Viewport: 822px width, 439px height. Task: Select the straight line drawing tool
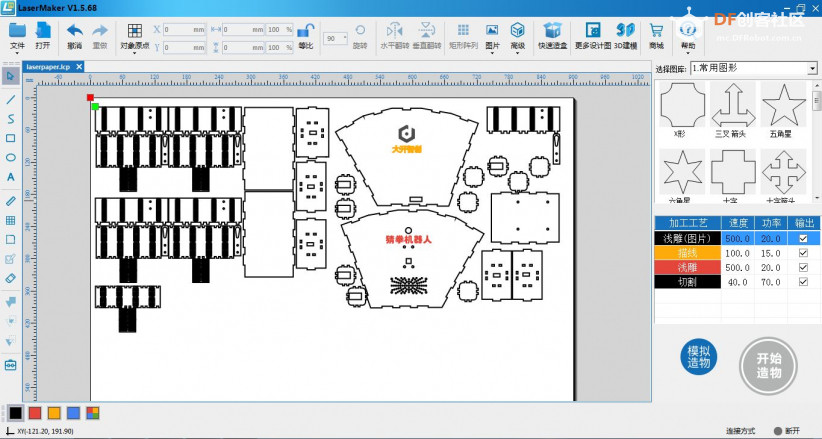10,100
